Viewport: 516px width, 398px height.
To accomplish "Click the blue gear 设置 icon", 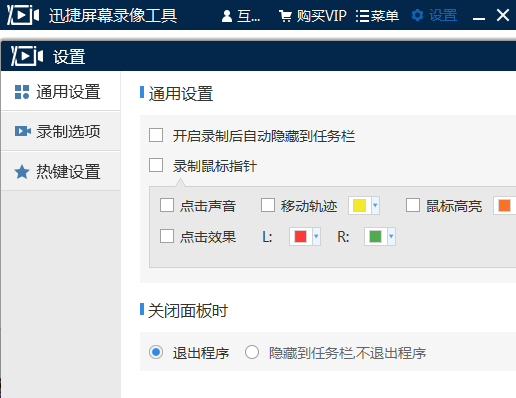I will coord(417,15).
